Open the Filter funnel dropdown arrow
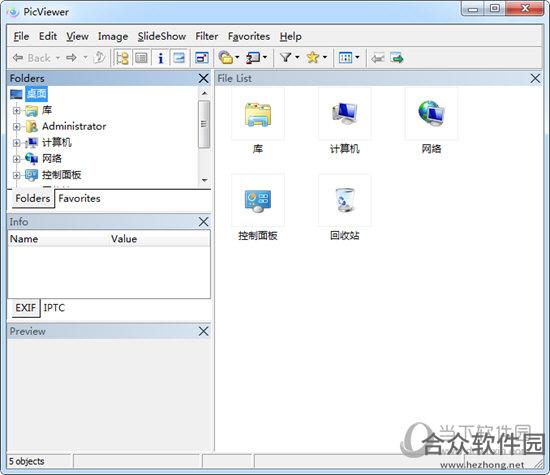The width and height of the screenshot is (550, 475). point(297,58)
